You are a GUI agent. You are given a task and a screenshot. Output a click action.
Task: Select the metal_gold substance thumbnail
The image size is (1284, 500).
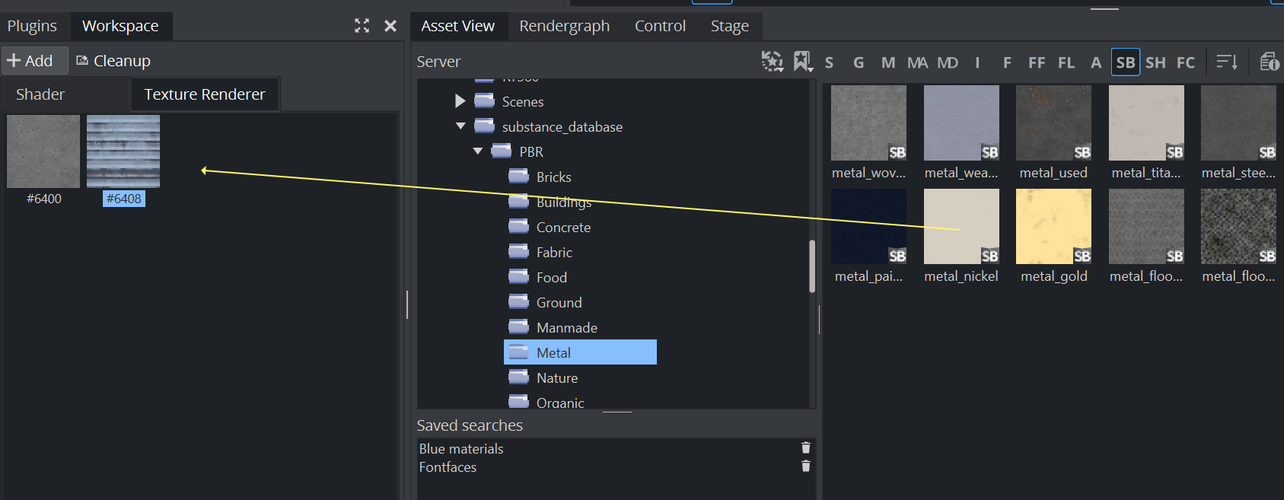(x=1053, y=227)
